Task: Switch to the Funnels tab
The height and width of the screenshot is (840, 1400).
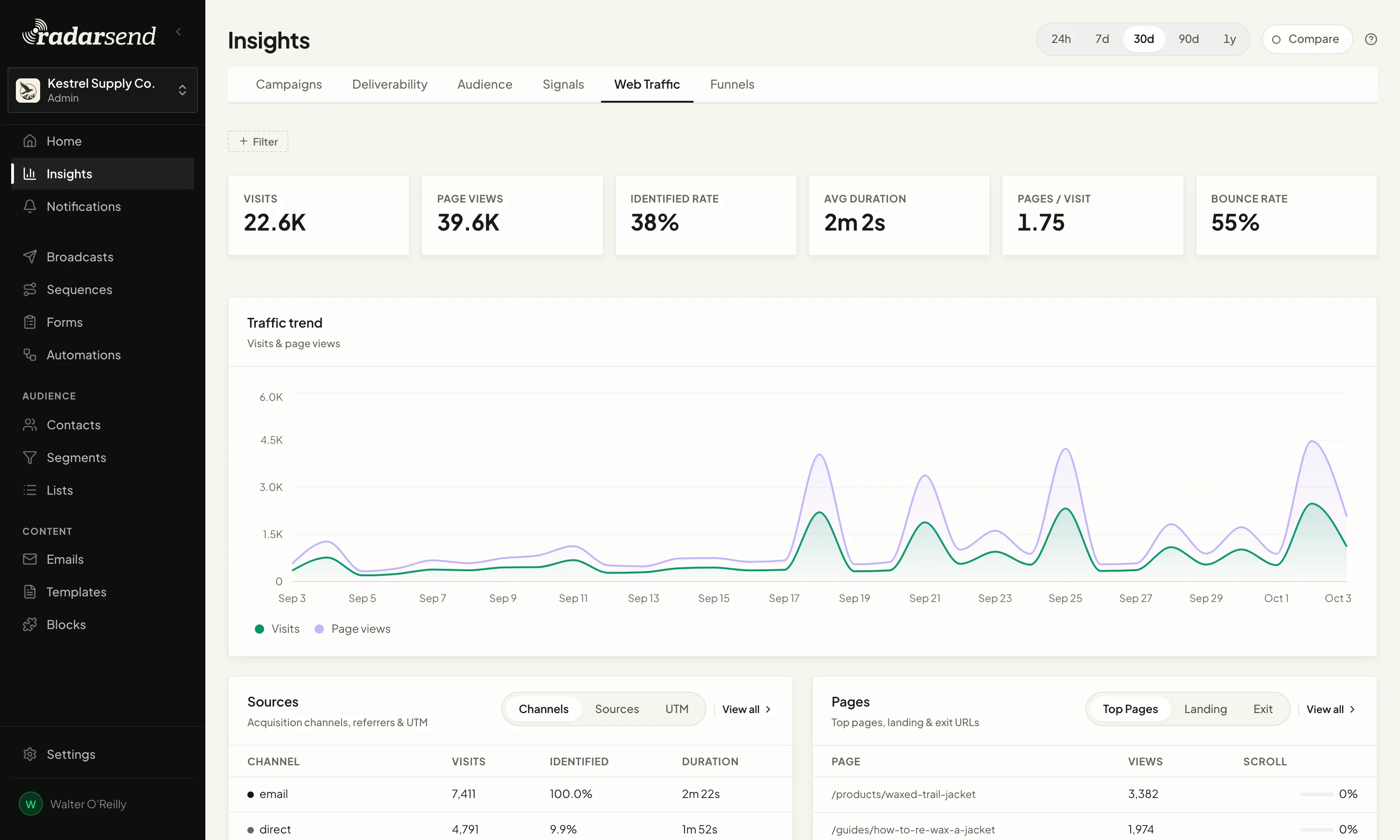Action: click(x=732, y=84)
